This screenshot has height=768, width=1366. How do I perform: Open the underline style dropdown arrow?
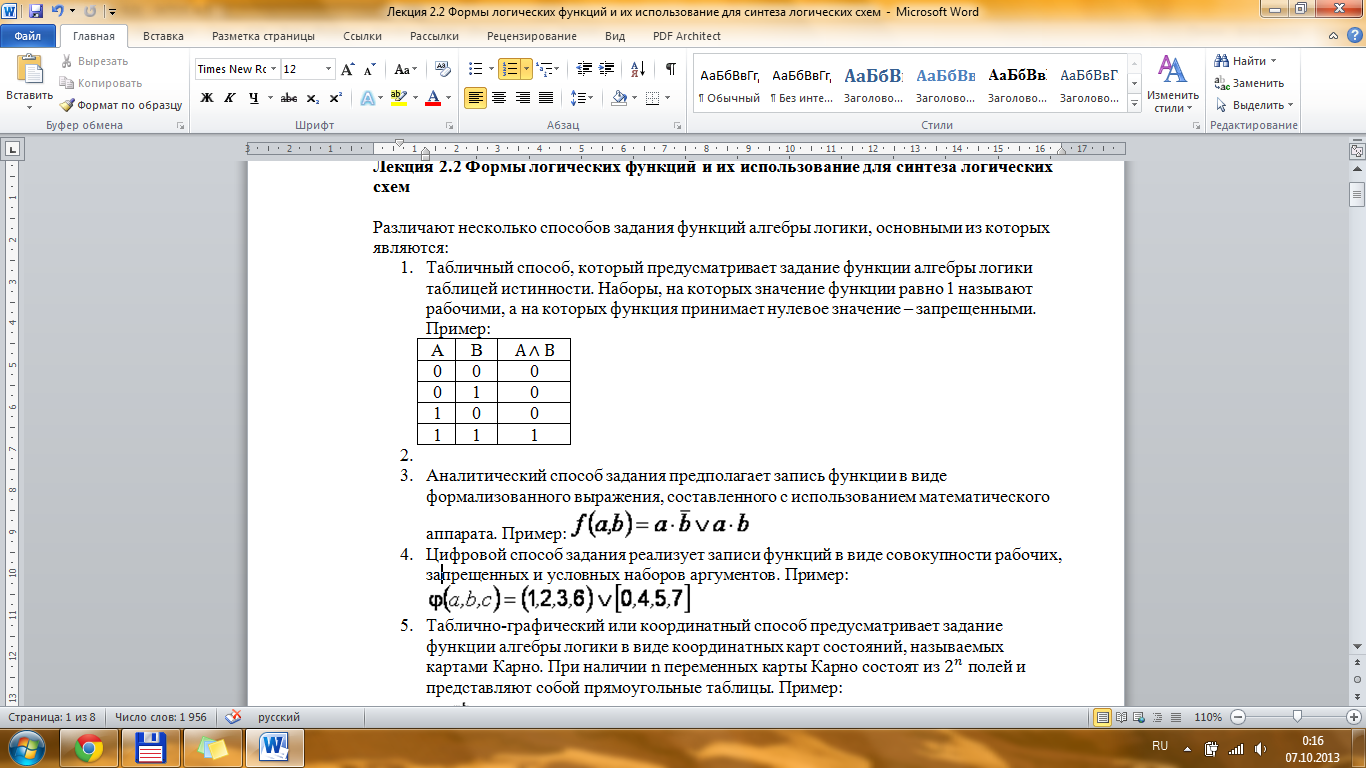[x=269, y=97]
